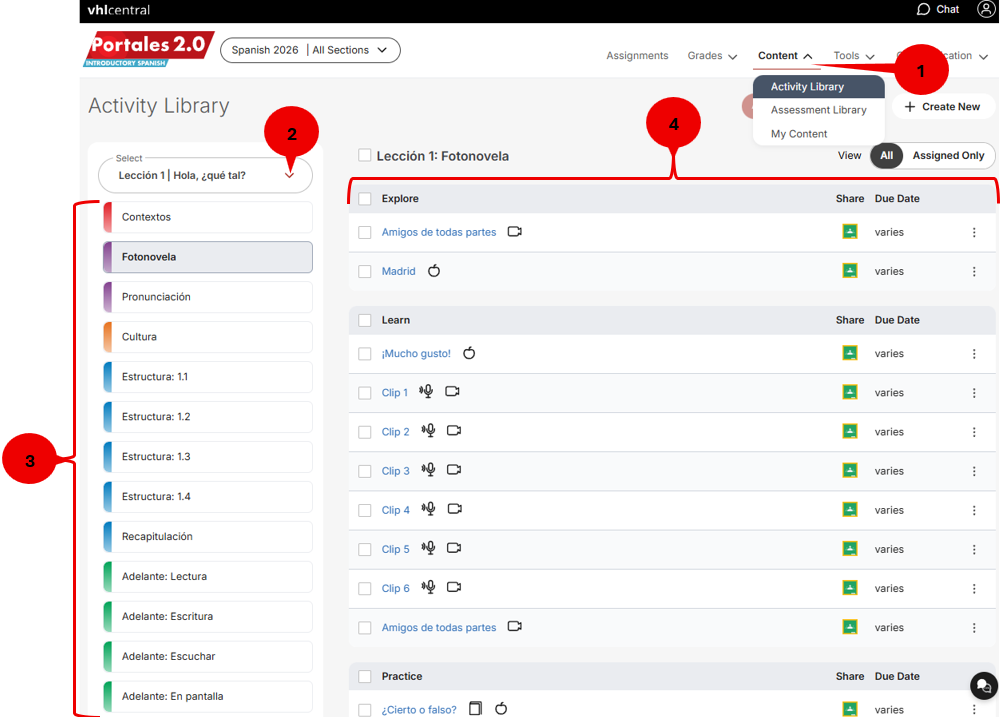The height and width of the screenshot is (717, 1002).
Task: Open the Clip 6 activity link
Action: tap(396, 589)
